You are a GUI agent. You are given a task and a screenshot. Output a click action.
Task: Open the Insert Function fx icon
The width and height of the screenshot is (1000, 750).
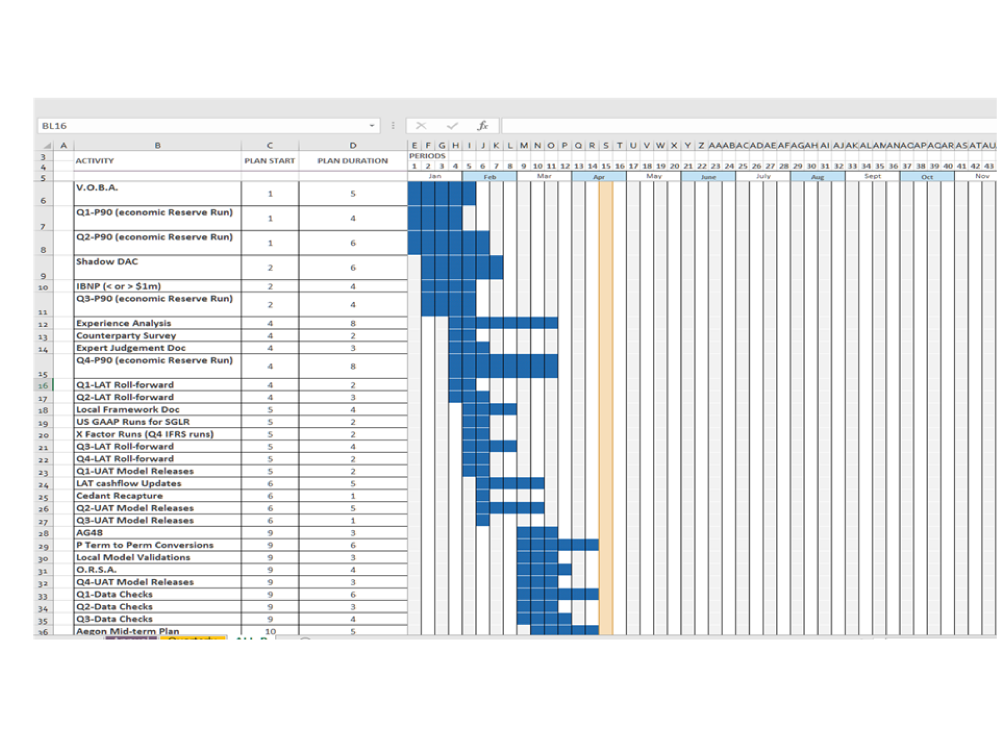483,126
